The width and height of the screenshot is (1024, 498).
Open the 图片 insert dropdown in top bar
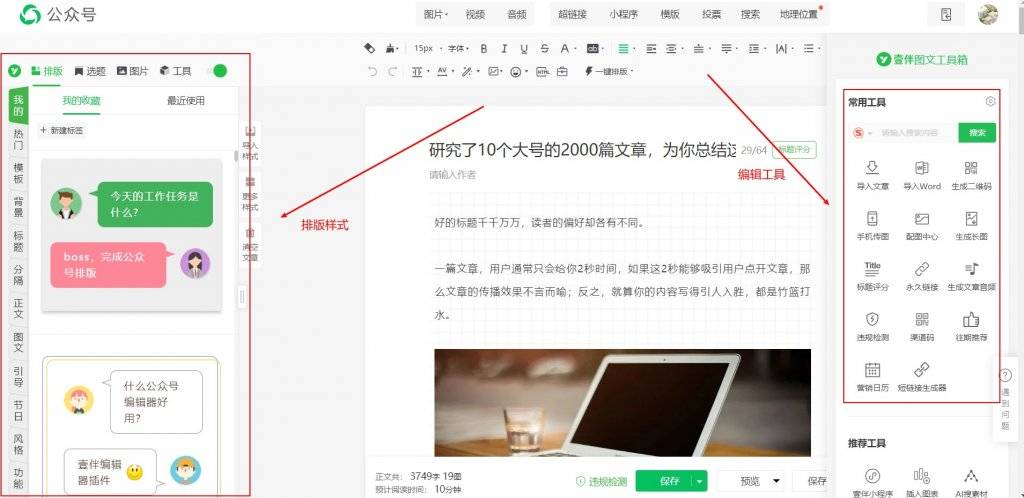click(x=436, y=14)
